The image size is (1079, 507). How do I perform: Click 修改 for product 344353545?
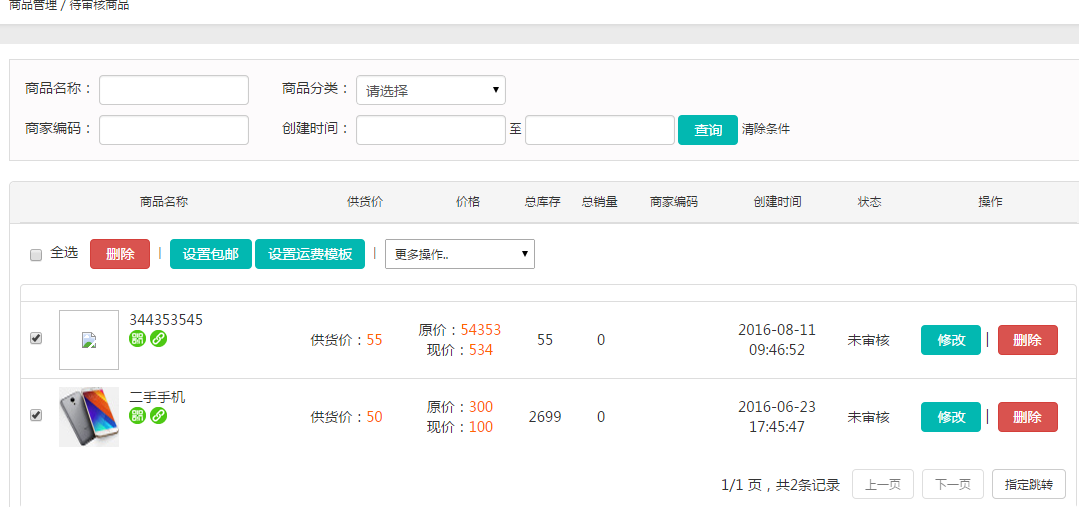coord(951,340)
